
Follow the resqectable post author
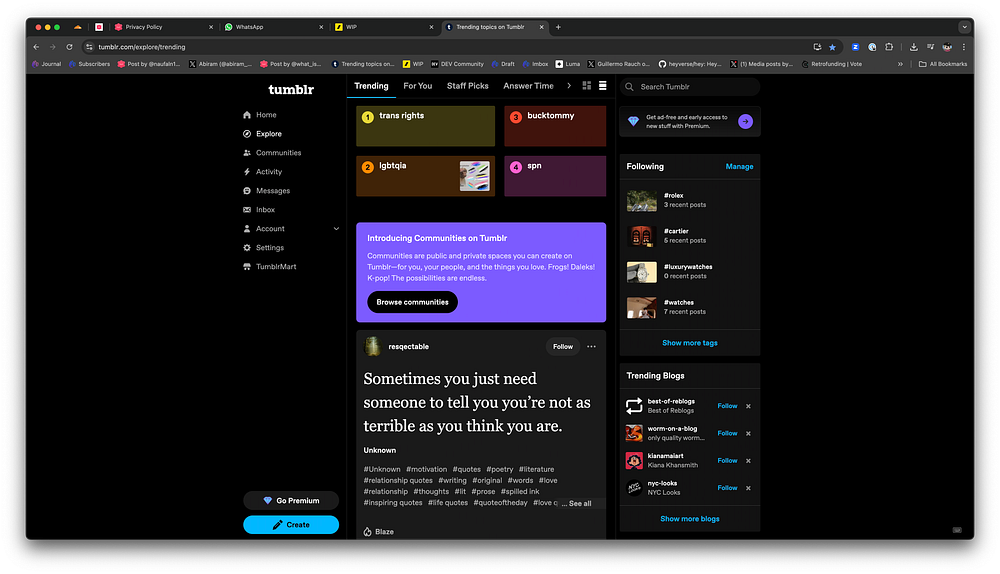(562, 347)
